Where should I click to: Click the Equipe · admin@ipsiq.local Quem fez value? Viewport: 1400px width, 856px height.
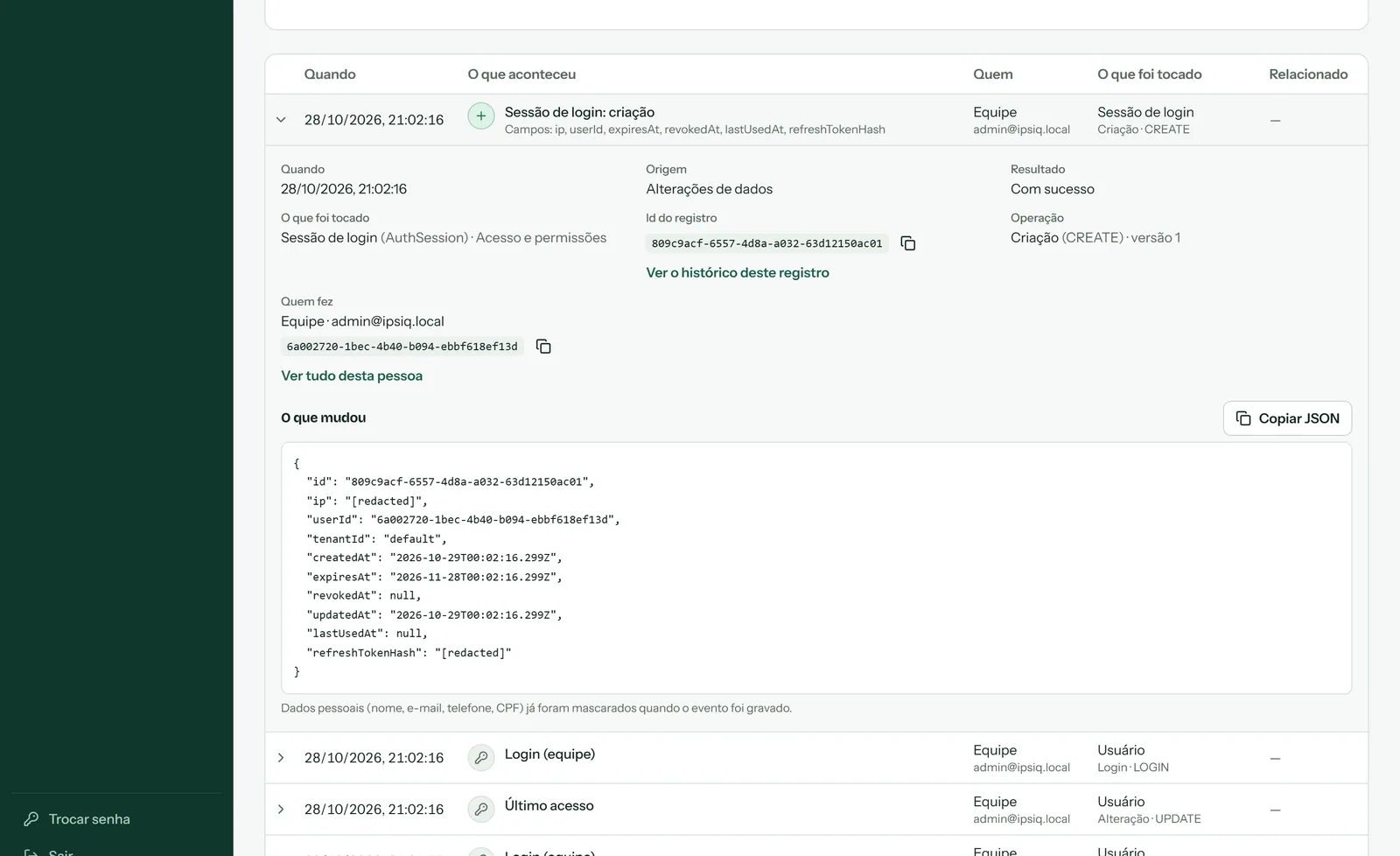(362, 321)
